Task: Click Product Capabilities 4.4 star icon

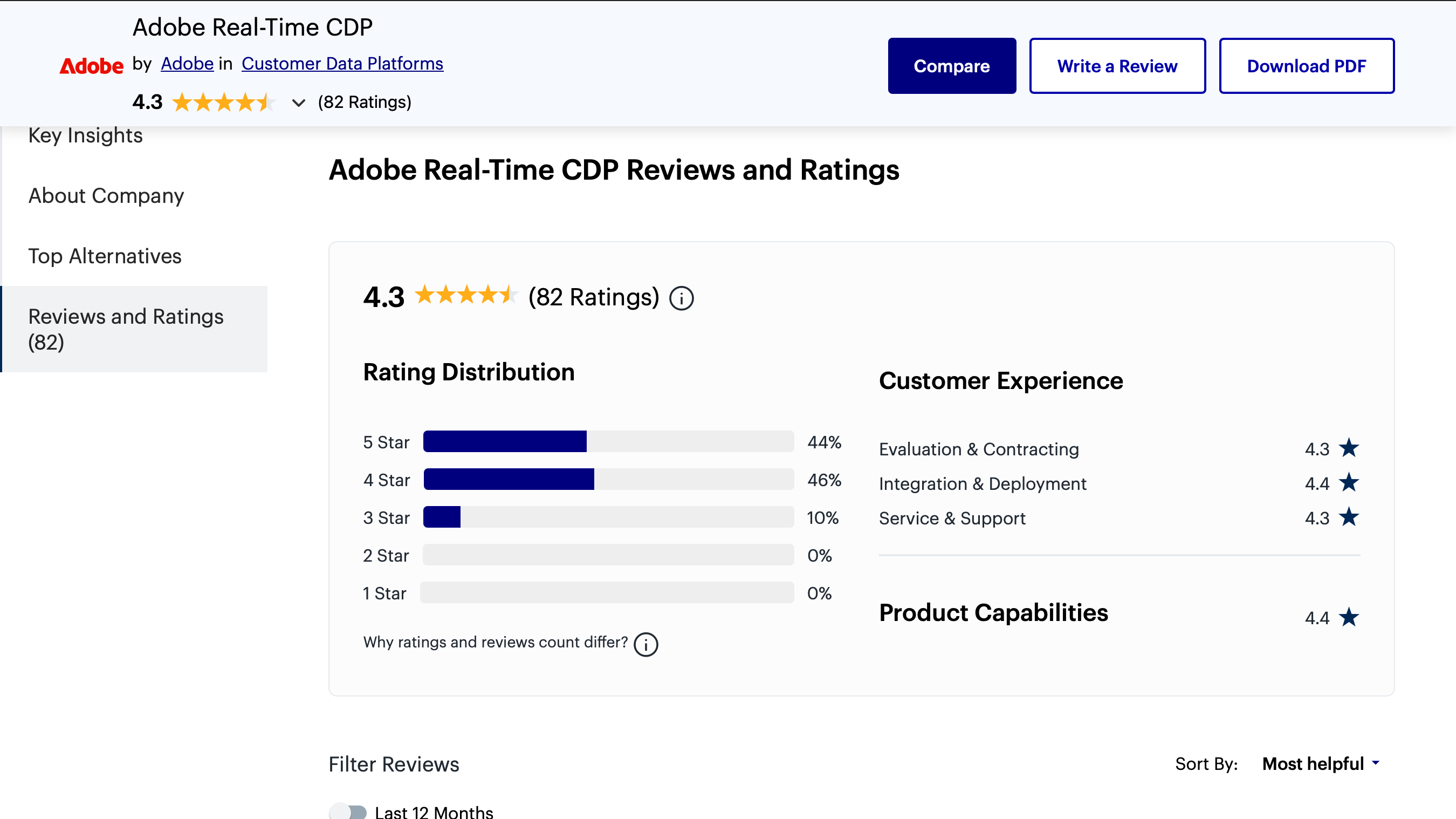Action: pyautogui.click(x=1349, y=617)
